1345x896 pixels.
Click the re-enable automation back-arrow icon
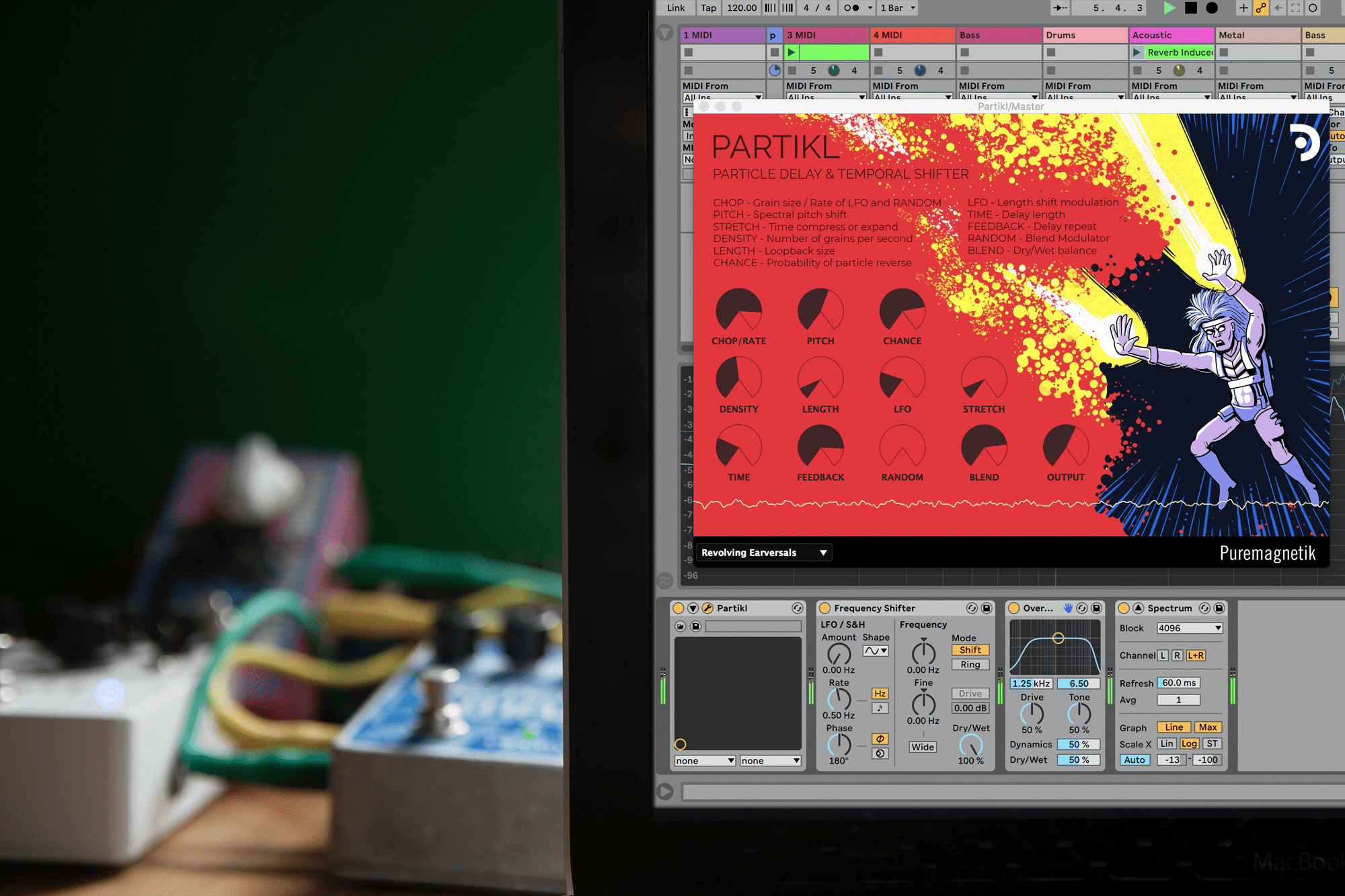(1278, 8)
